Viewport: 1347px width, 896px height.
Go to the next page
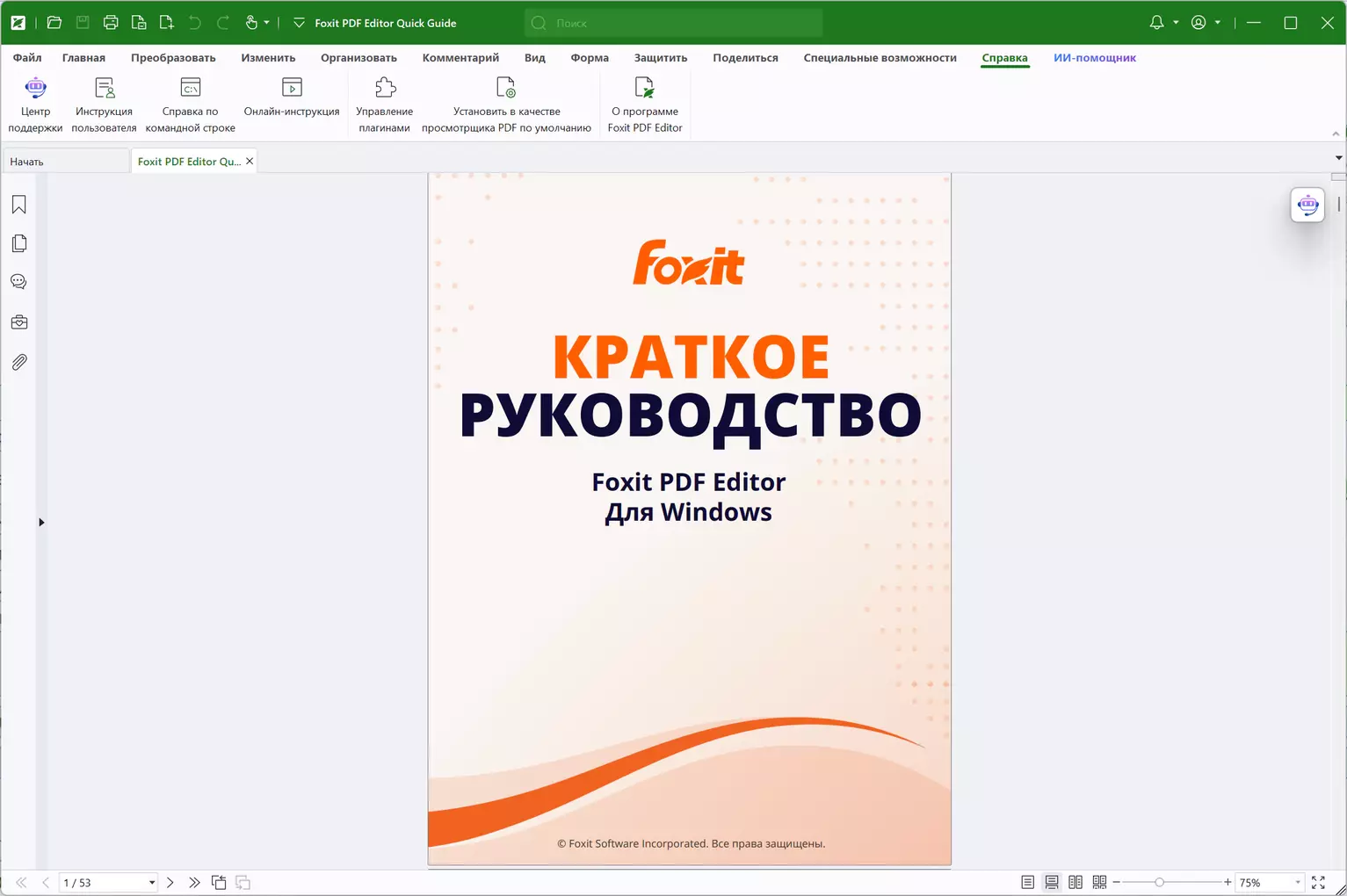click(x=170, y=882)
